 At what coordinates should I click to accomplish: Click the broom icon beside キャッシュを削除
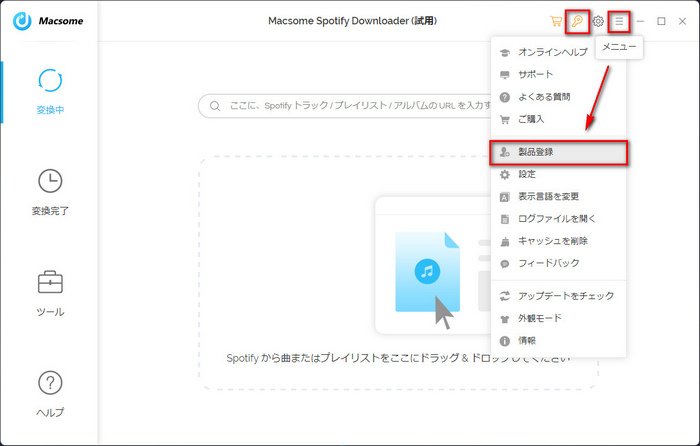point(504,242)
